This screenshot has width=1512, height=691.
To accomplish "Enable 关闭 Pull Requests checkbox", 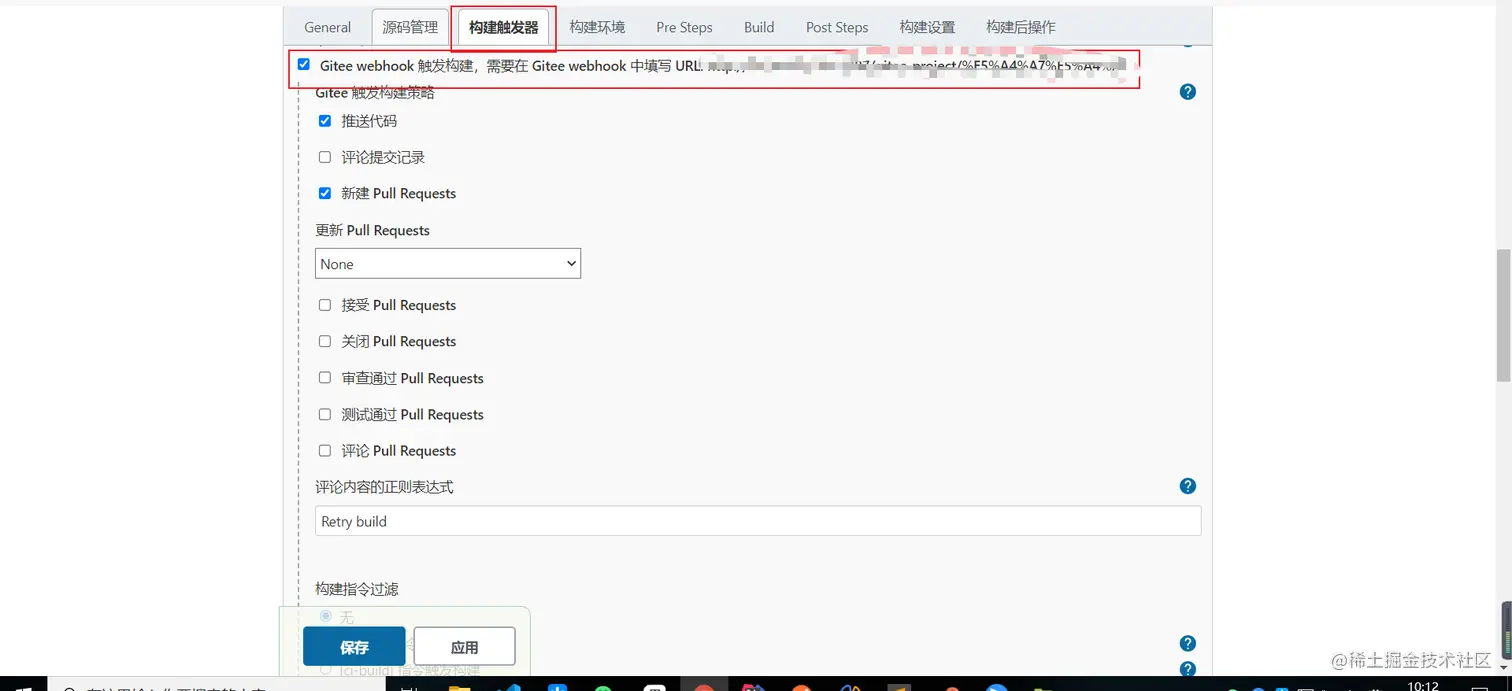I will pyautogui.click(x=325, y=341).
